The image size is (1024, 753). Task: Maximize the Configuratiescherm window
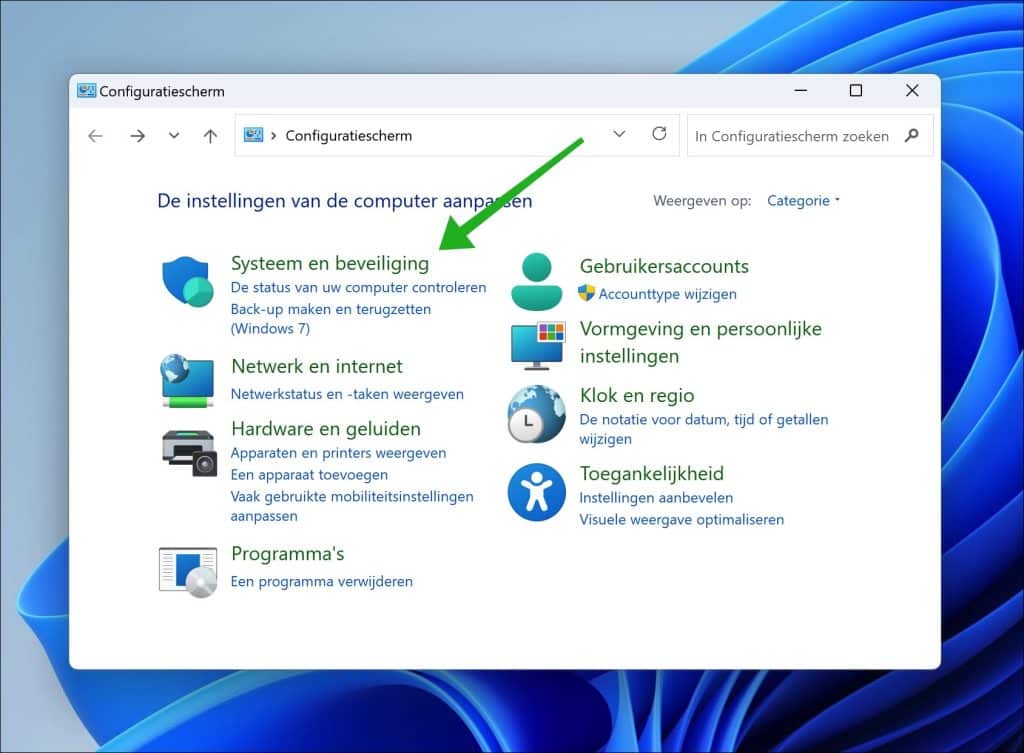856,91
